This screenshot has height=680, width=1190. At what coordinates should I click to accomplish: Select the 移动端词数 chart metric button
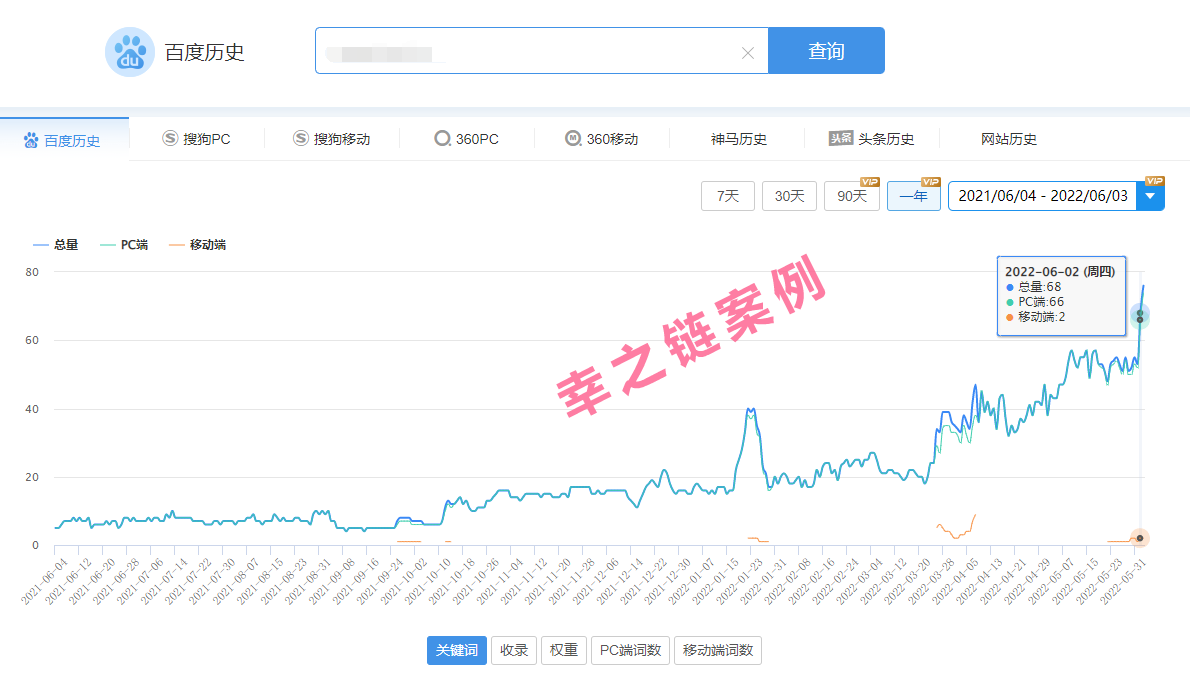(x=718, y=650)
